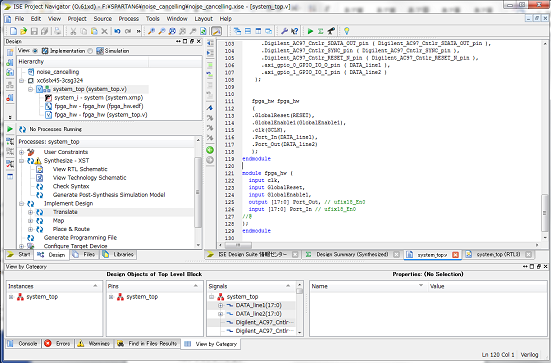Click the light bulb tips icon
The height and width of the screenshot is (363, 551).
click(x=346, y=31)
